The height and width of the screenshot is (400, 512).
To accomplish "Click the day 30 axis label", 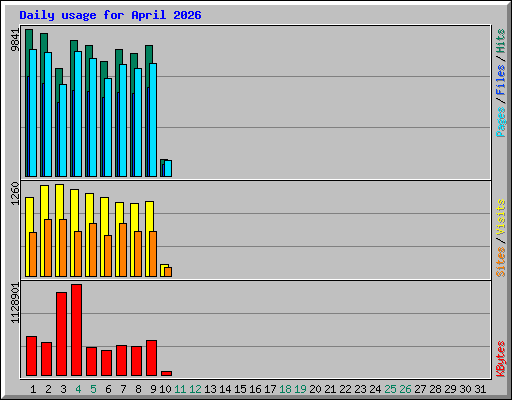I will pyautogui.click(x=465, y=389).
